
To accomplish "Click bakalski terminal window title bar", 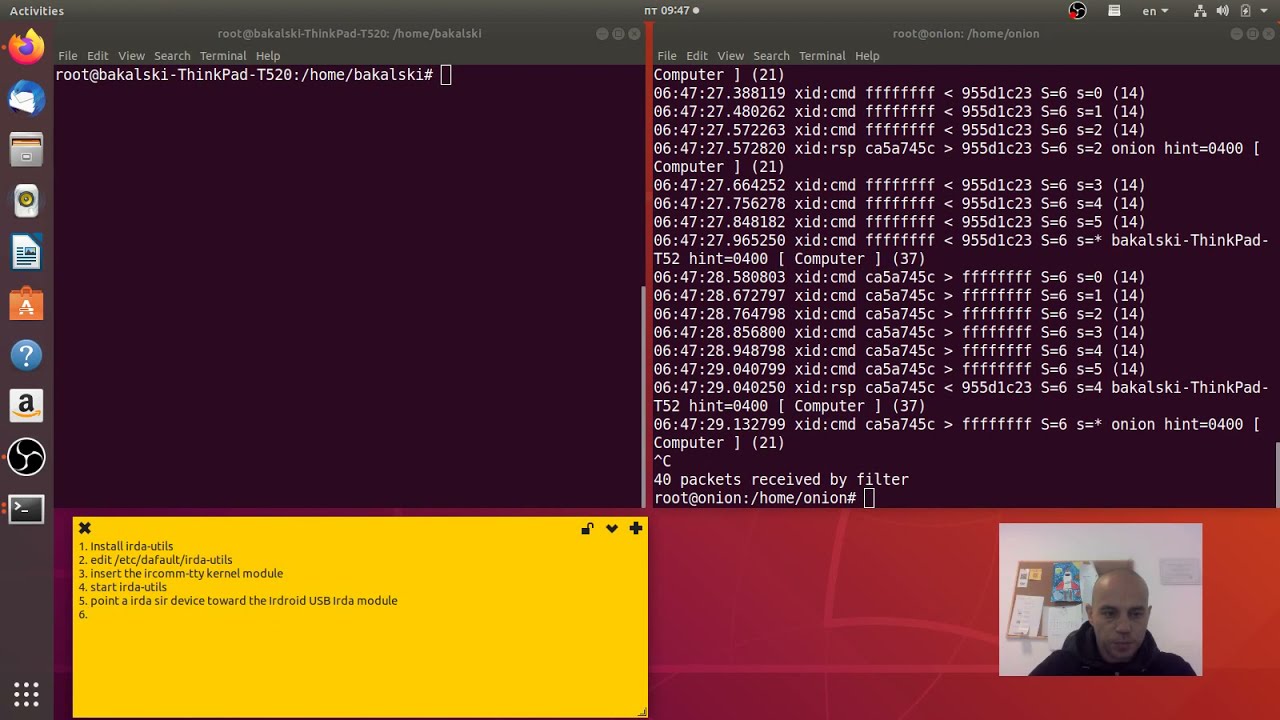I will pos(349,33).
